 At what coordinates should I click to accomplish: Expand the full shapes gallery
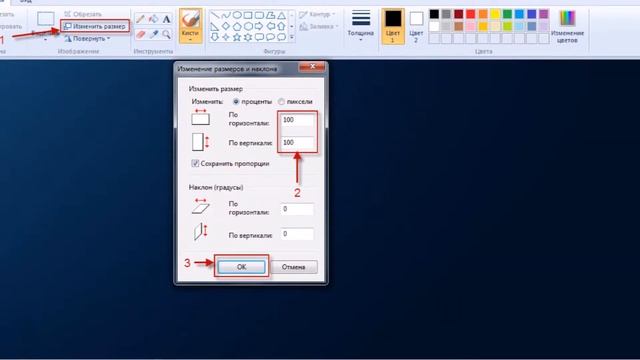tap(292, 37)
